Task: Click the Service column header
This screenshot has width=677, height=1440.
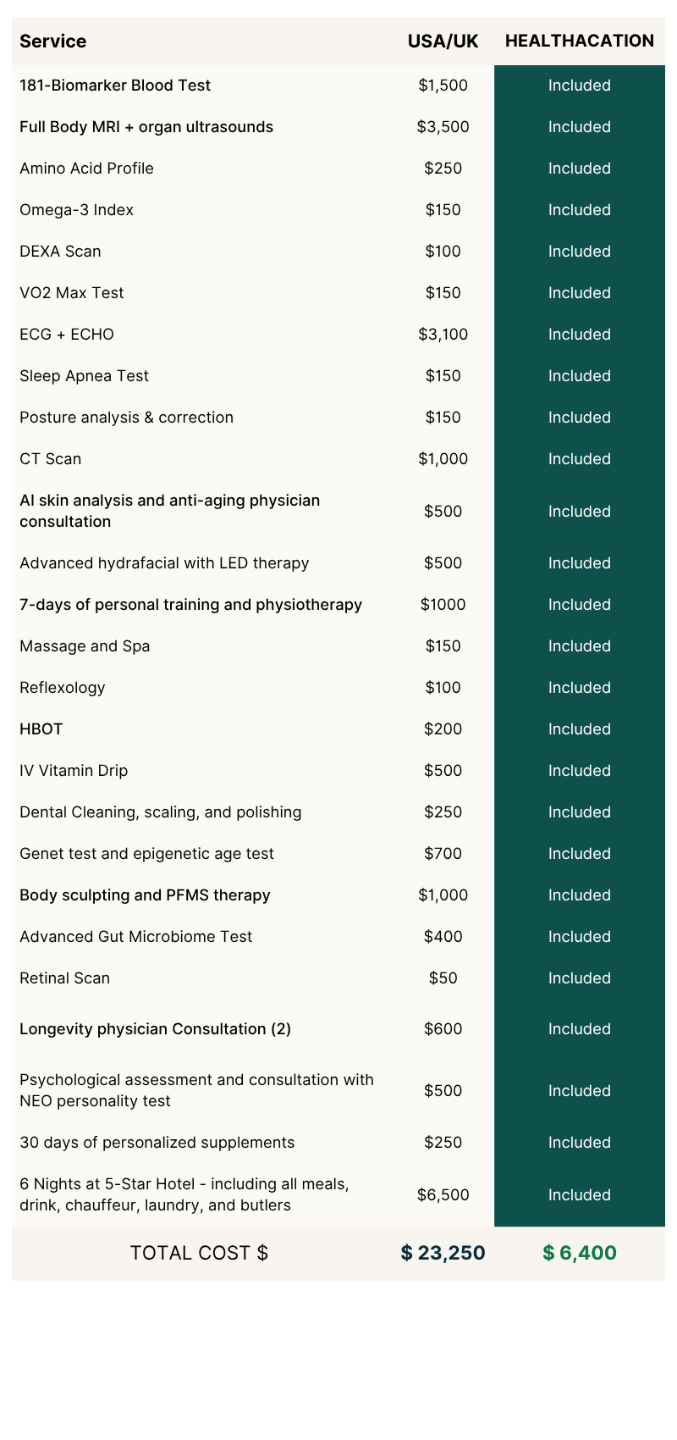Action: click(x=53, y=41)
